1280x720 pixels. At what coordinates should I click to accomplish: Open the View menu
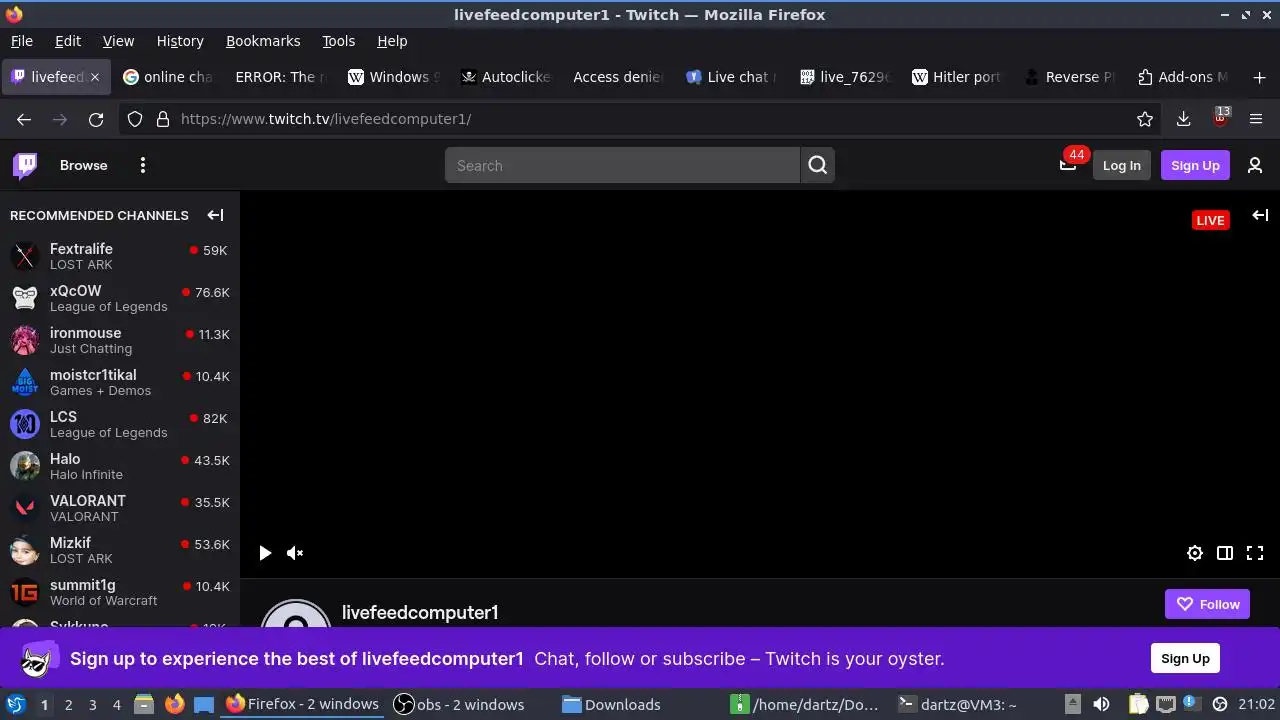tap(118, 41)
